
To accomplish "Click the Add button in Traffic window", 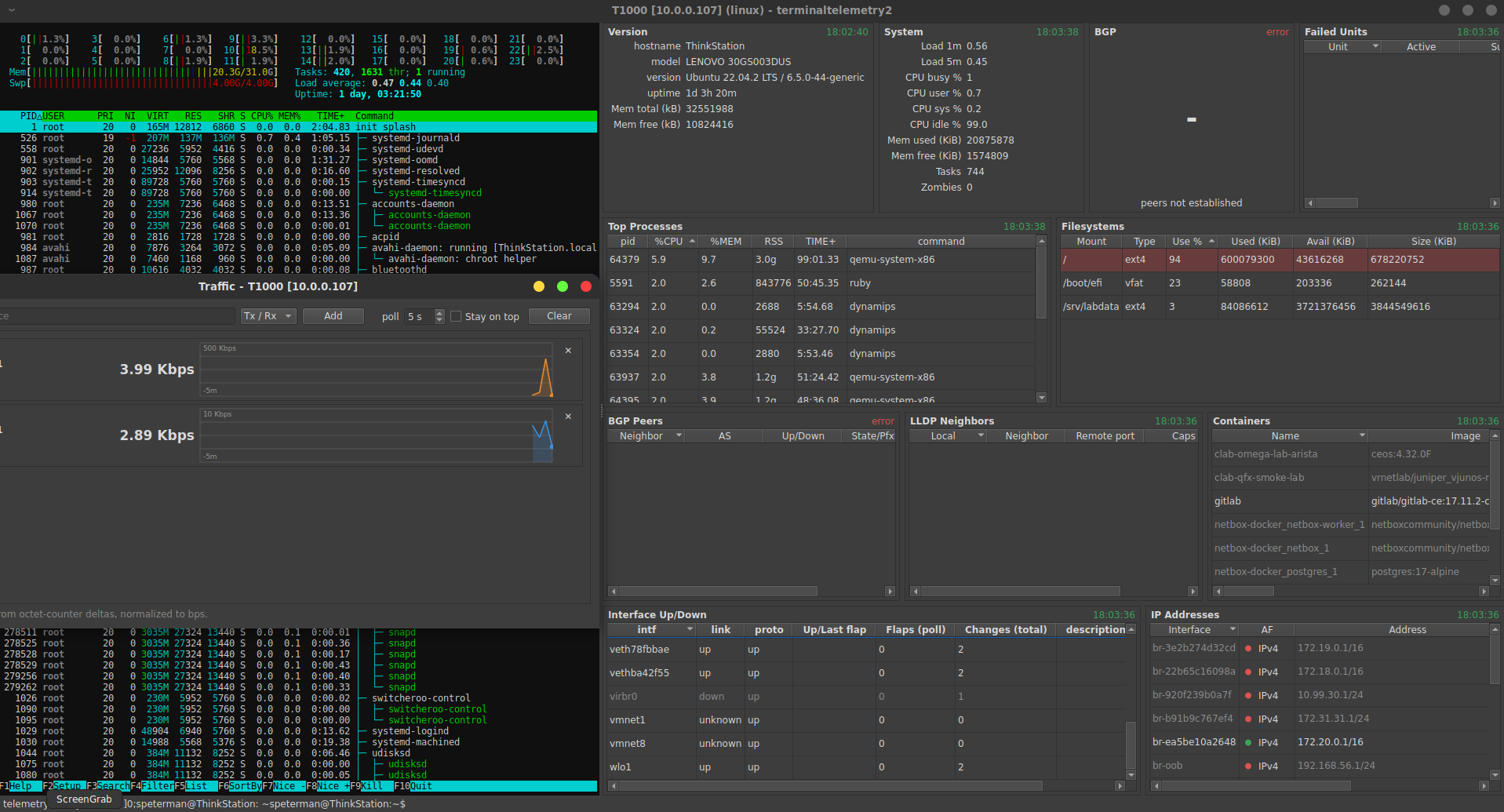I will pos(333,316).
